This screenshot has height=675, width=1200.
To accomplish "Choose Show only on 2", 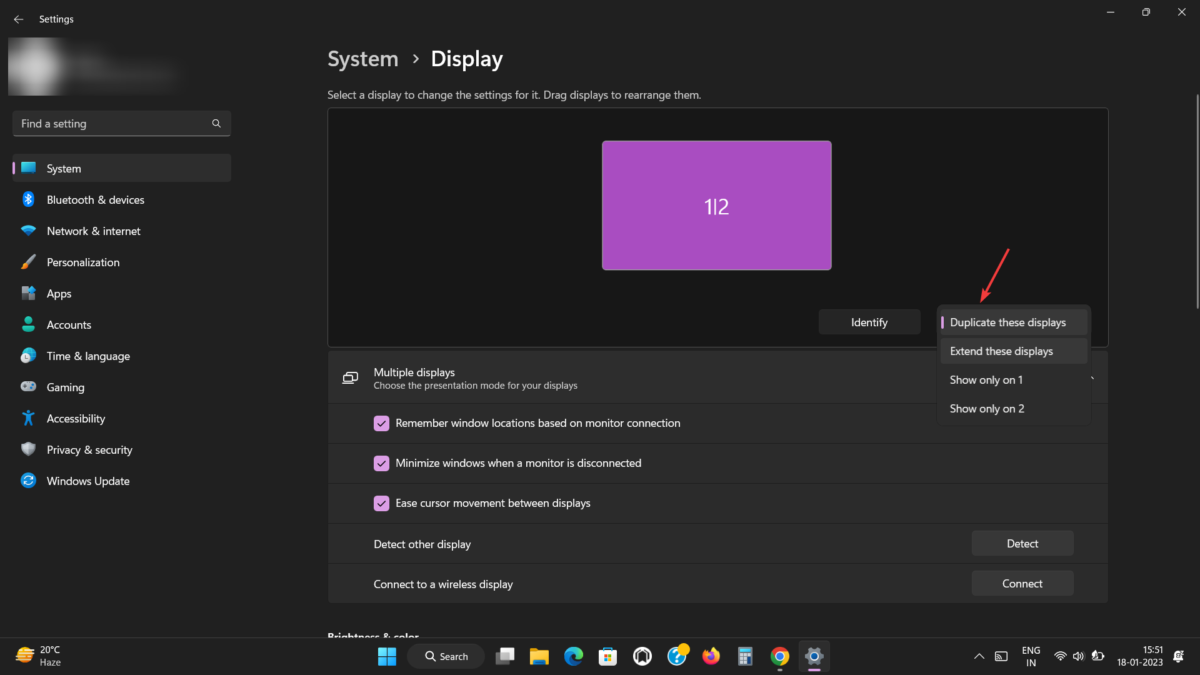I will coord(987,408).
